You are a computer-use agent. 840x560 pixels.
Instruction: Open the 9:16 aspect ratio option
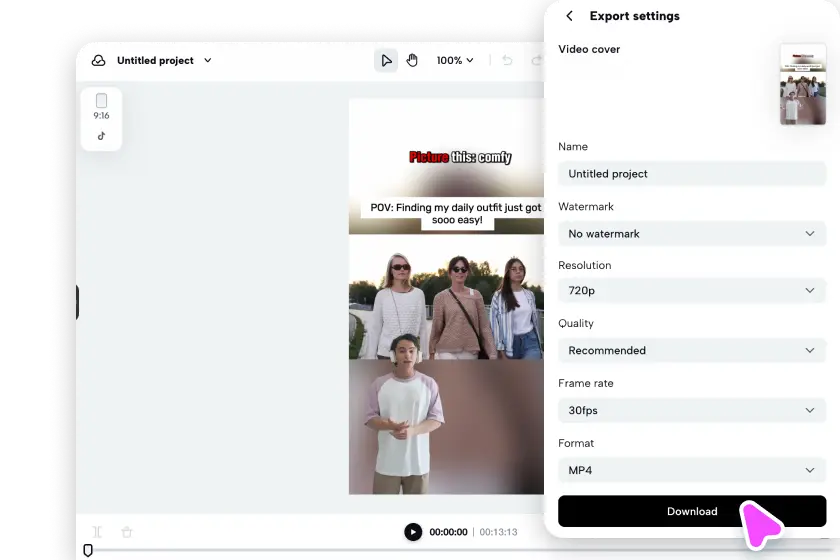[x=101, y=106]
